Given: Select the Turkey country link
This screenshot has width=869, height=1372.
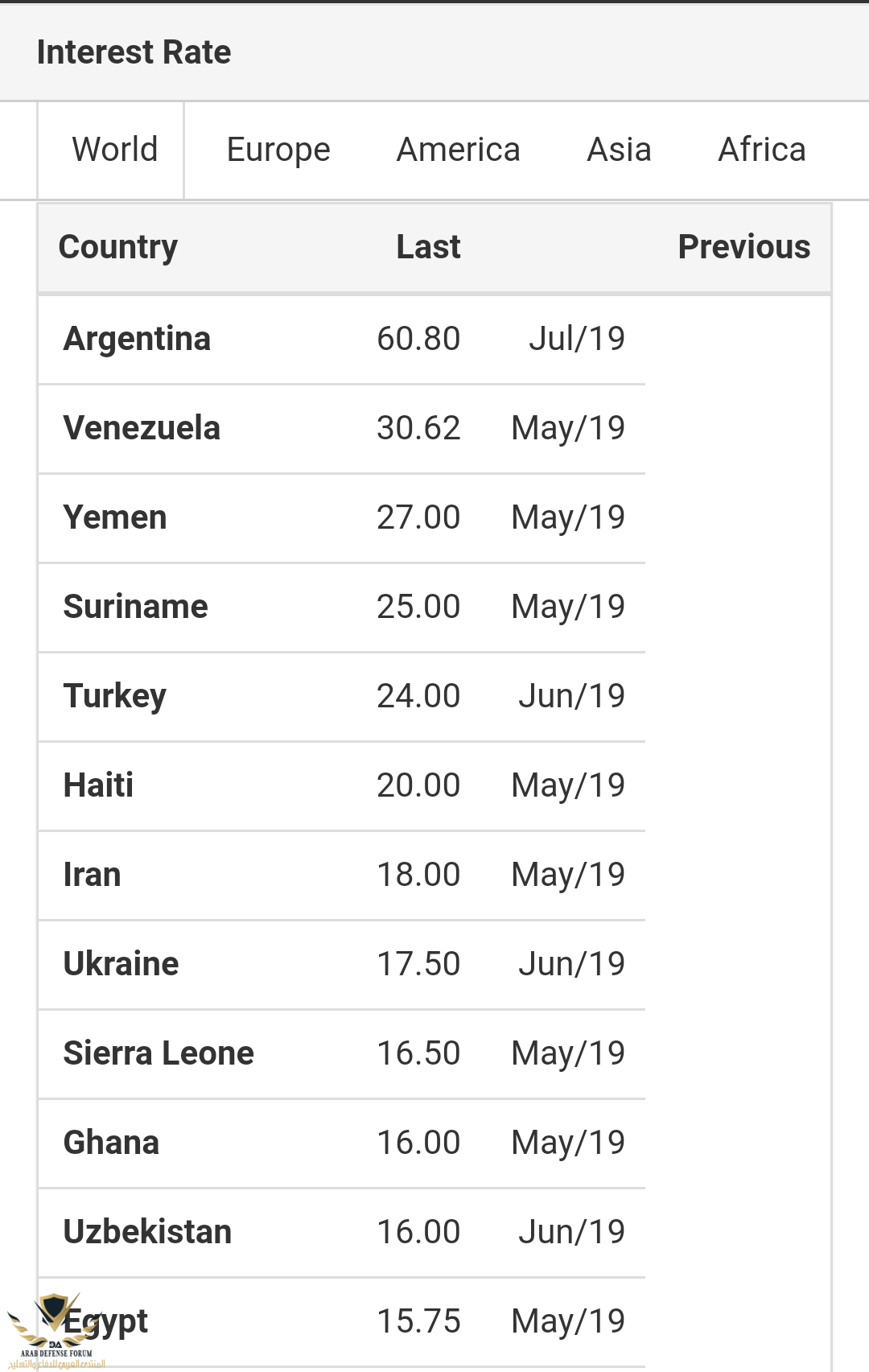Looking at the screenshot, I should tap(115, 696).
